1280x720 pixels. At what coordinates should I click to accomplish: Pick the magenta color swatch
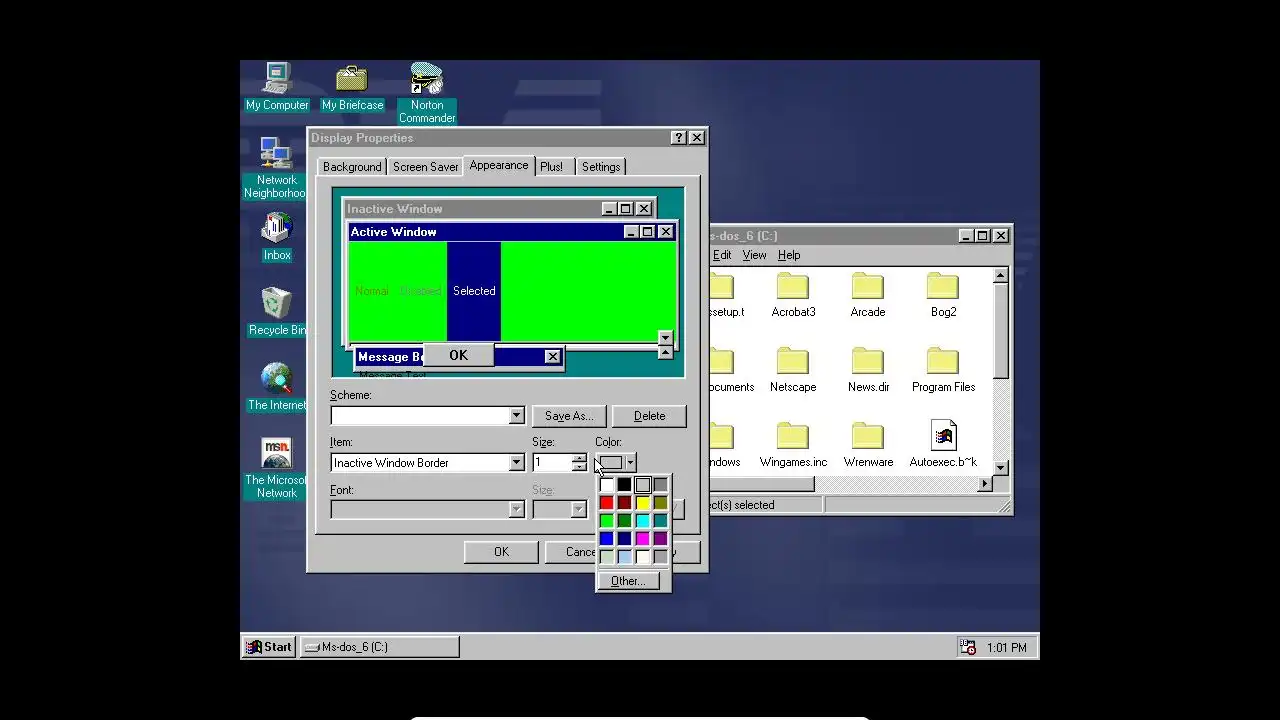(642, 539)
